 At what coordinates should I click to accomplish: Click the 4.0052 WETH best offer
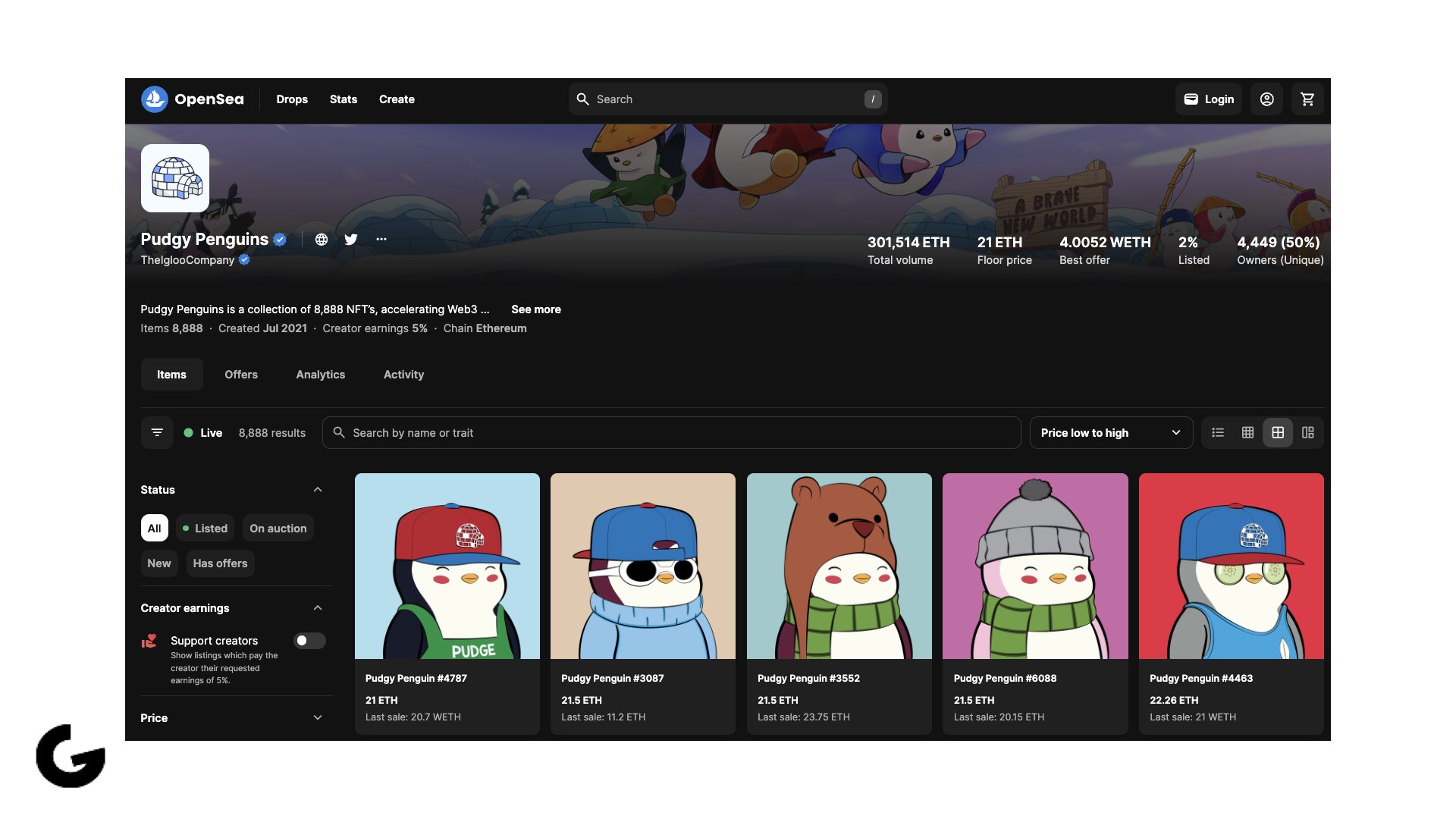1105,243
